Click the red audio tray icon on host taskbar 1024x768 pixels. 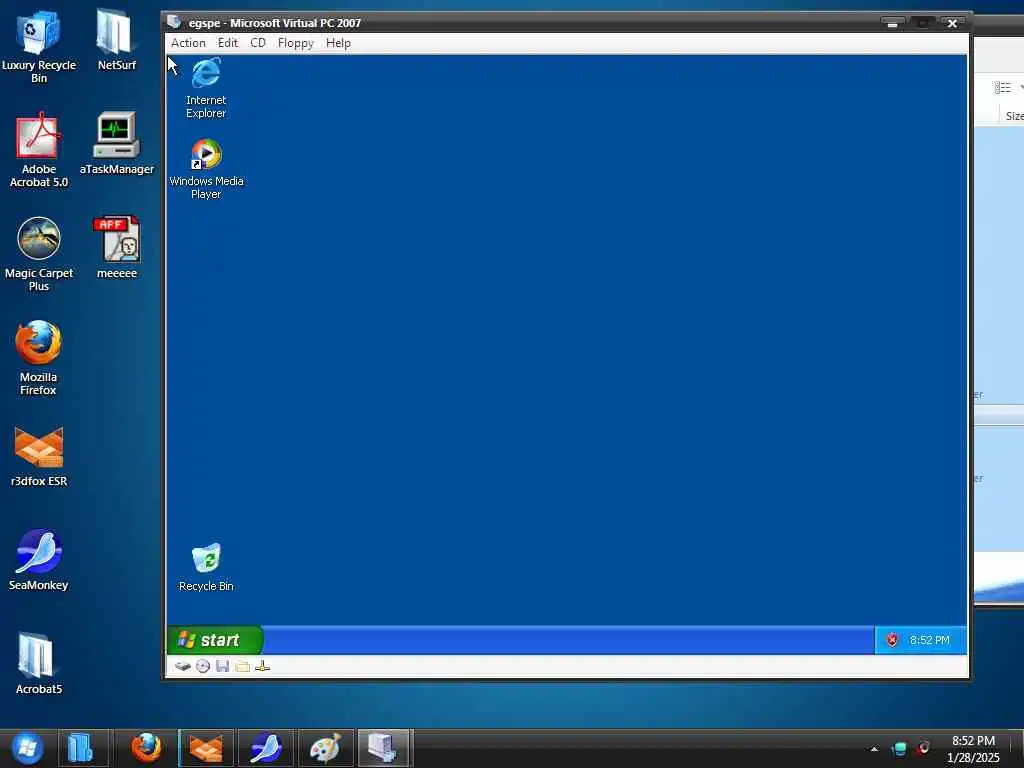923,748
